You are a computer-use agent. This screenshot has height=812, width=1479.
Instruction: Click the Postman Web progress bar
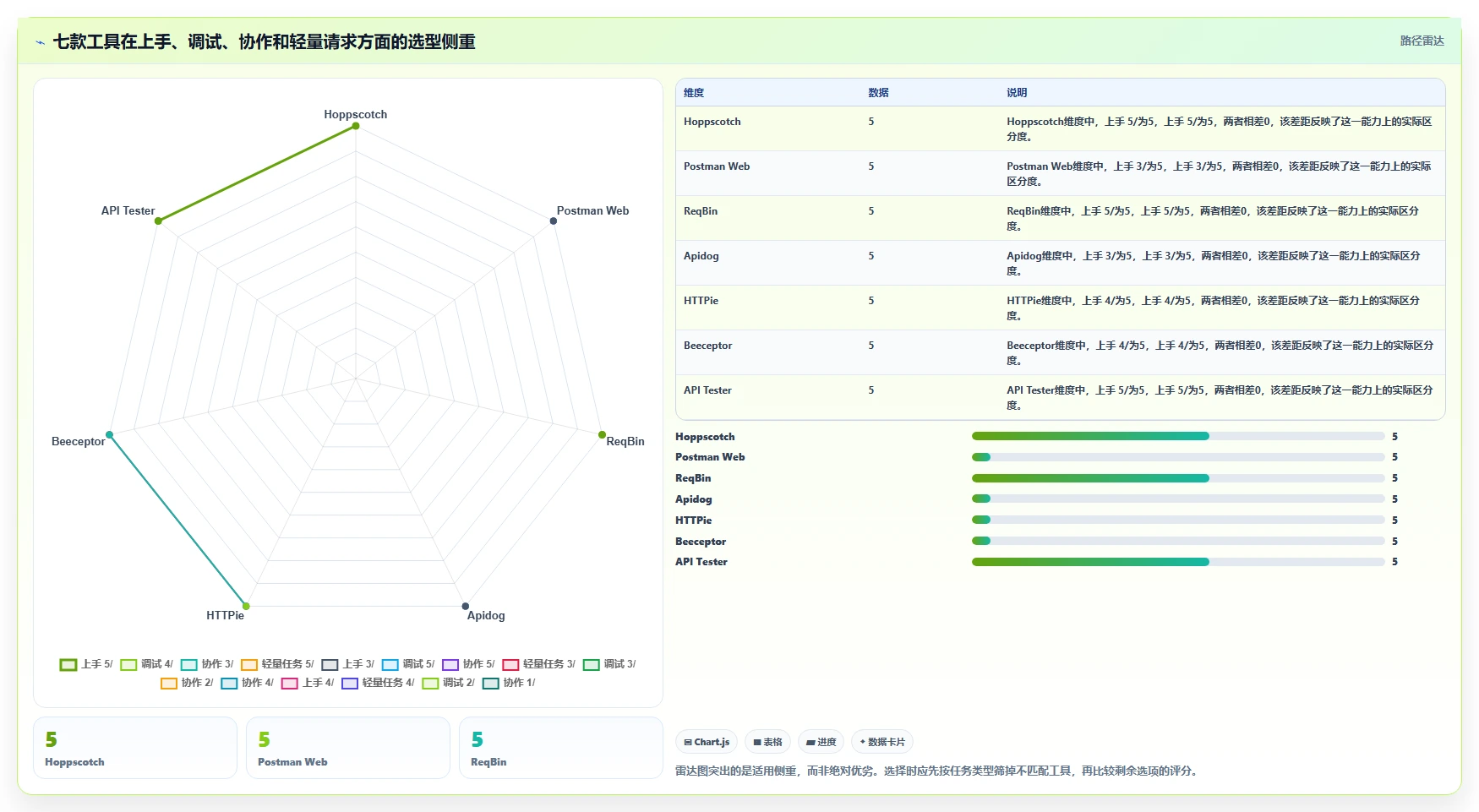click(1178, 457)
